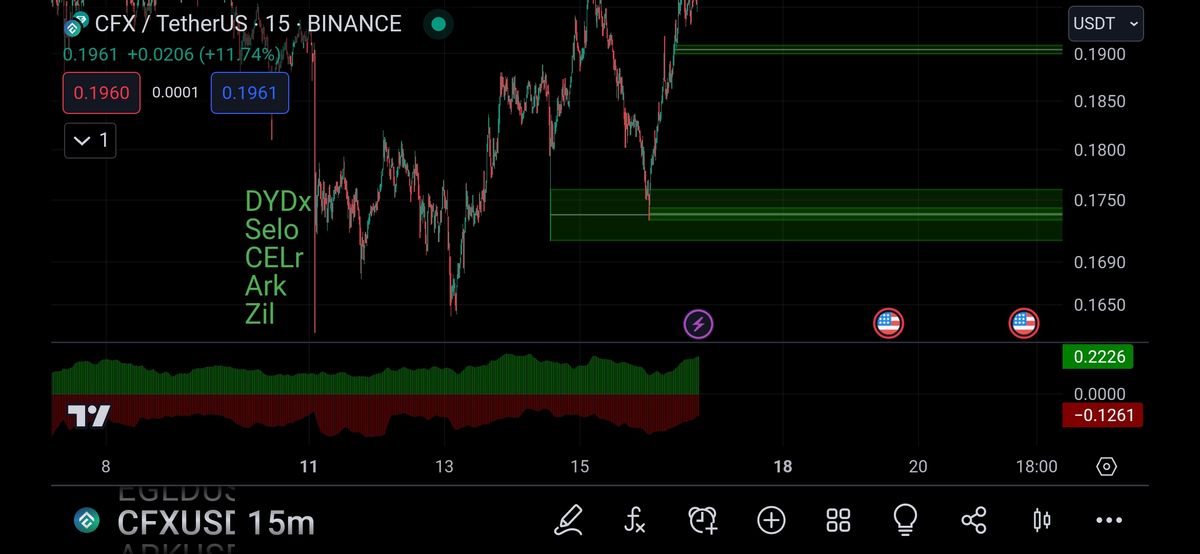Screen dimensions: 1200x554
Task: Open the drawing tools pencil icon
Action: (568, 519)
